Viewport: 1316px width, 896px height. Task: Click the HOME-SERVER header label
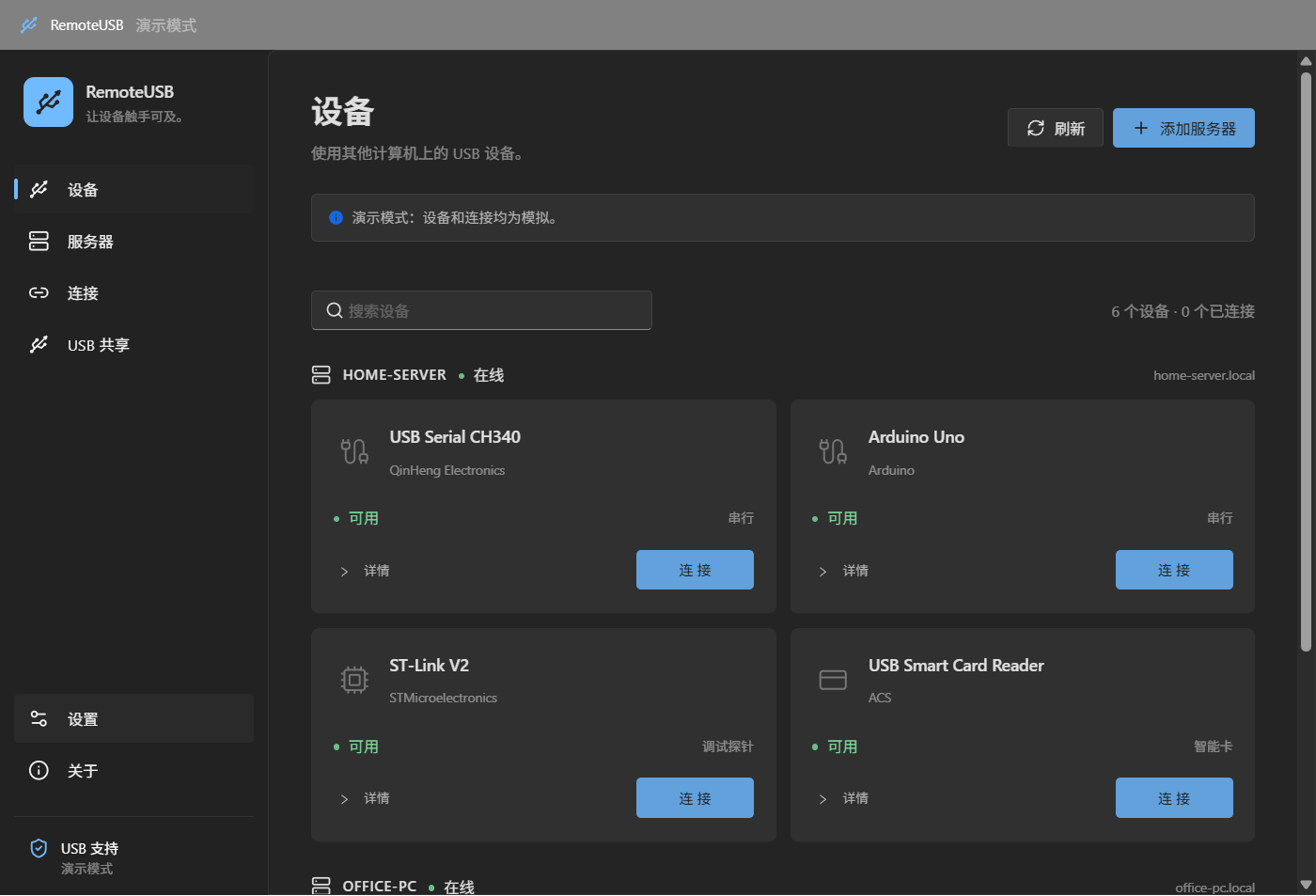pos(394,374)
